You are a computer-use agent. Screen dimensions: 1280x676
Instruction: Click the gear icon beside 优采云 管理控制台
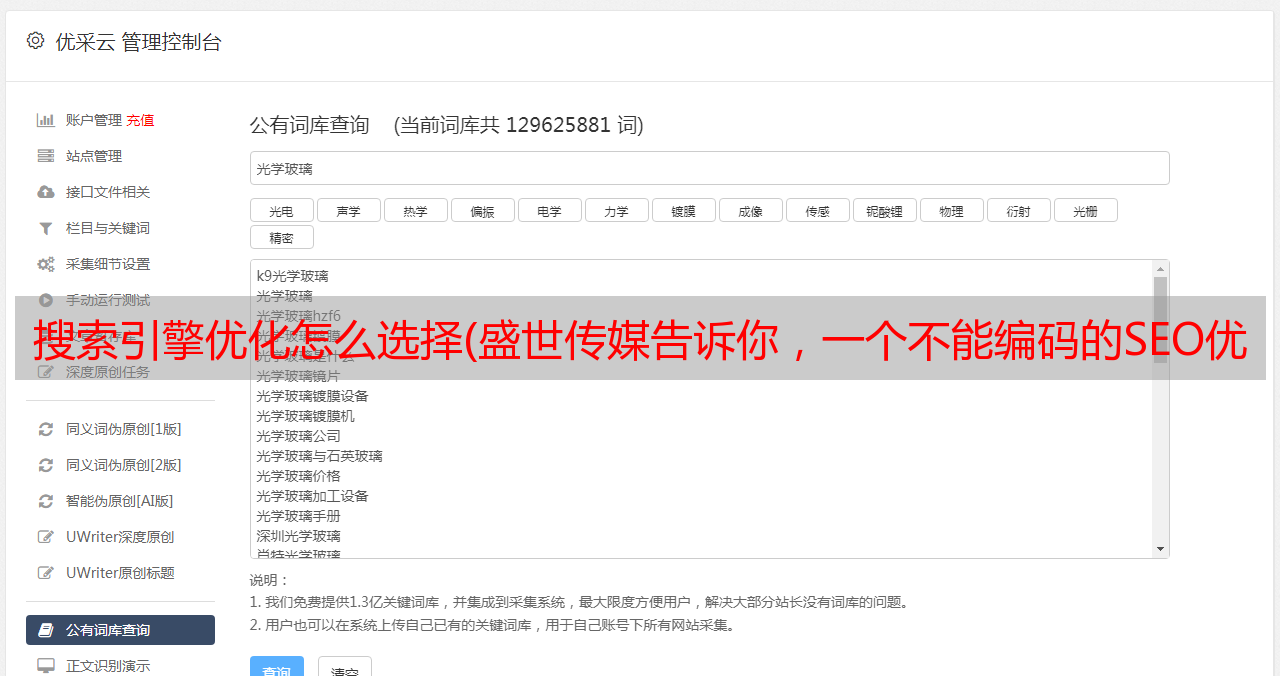pyautogui.click(x=36, y=41)
